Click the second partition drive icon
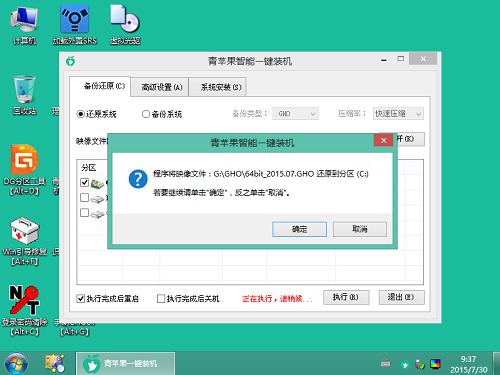The width and height of the screenshot is (500, 375). 97,199
